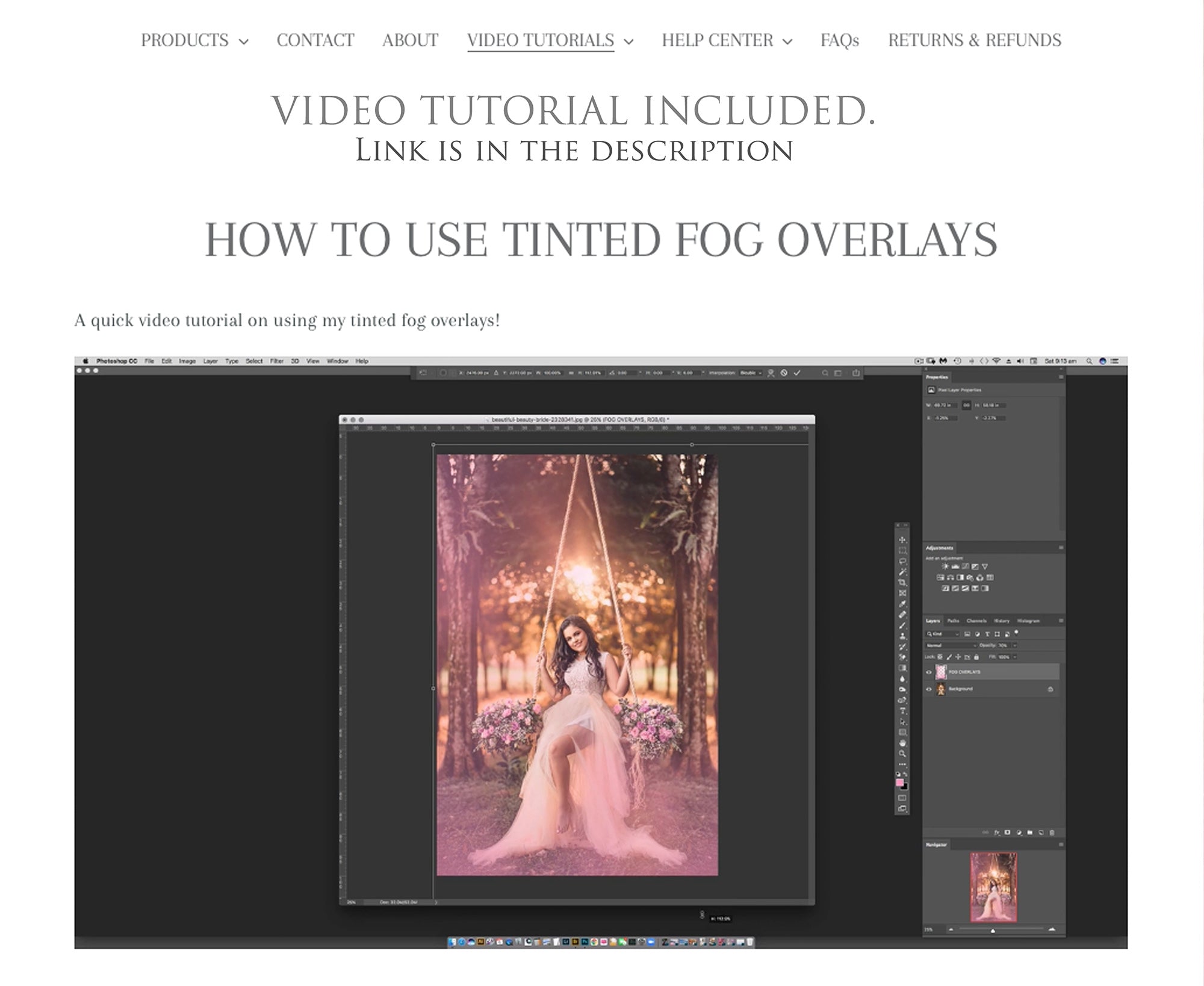Select the Lasso tool

[x=902, y=560]
